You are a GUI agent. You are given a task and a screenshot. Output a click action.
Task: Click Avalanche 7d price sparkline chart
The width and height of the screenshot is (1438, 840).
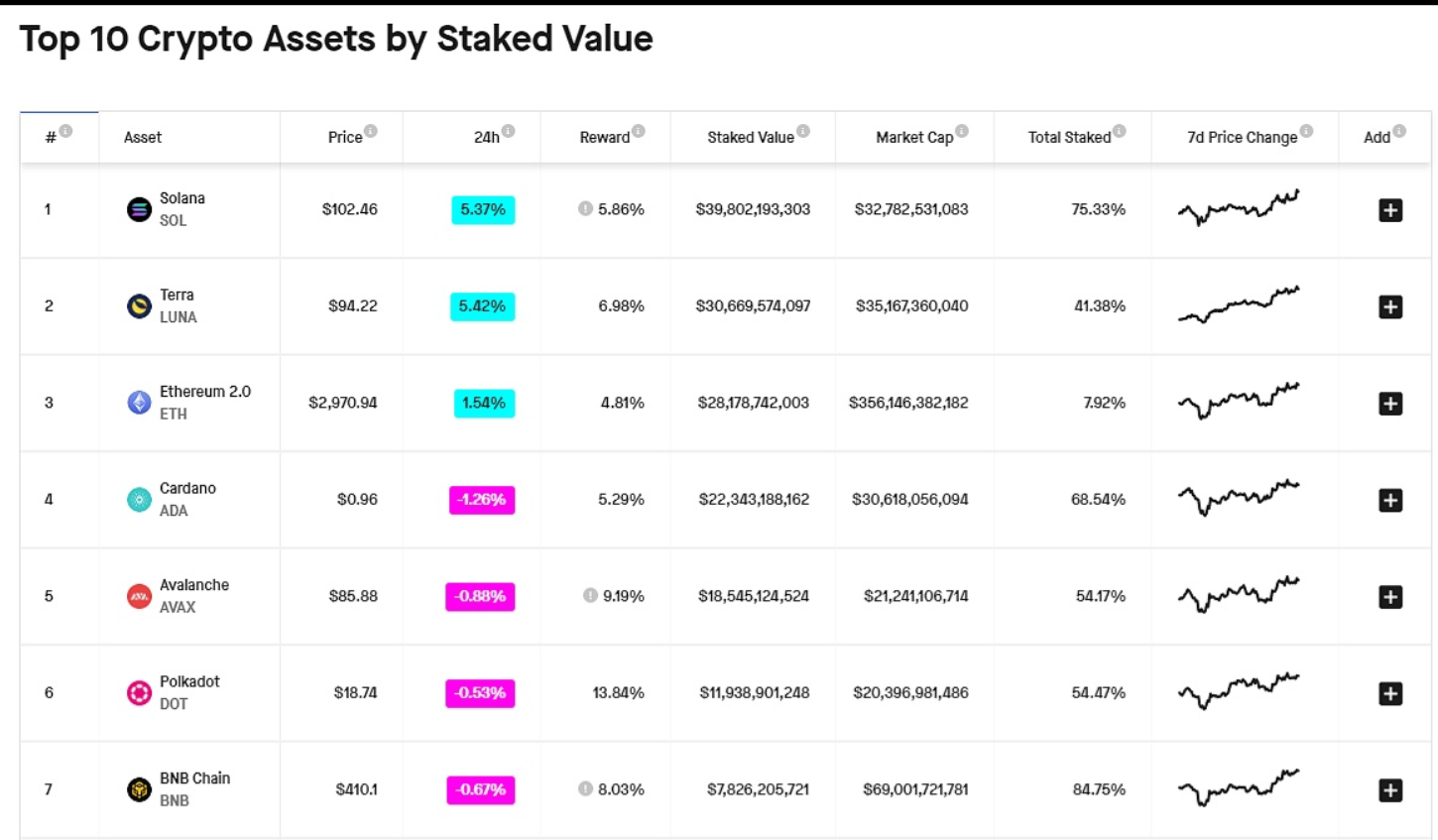coord(1238,595)
